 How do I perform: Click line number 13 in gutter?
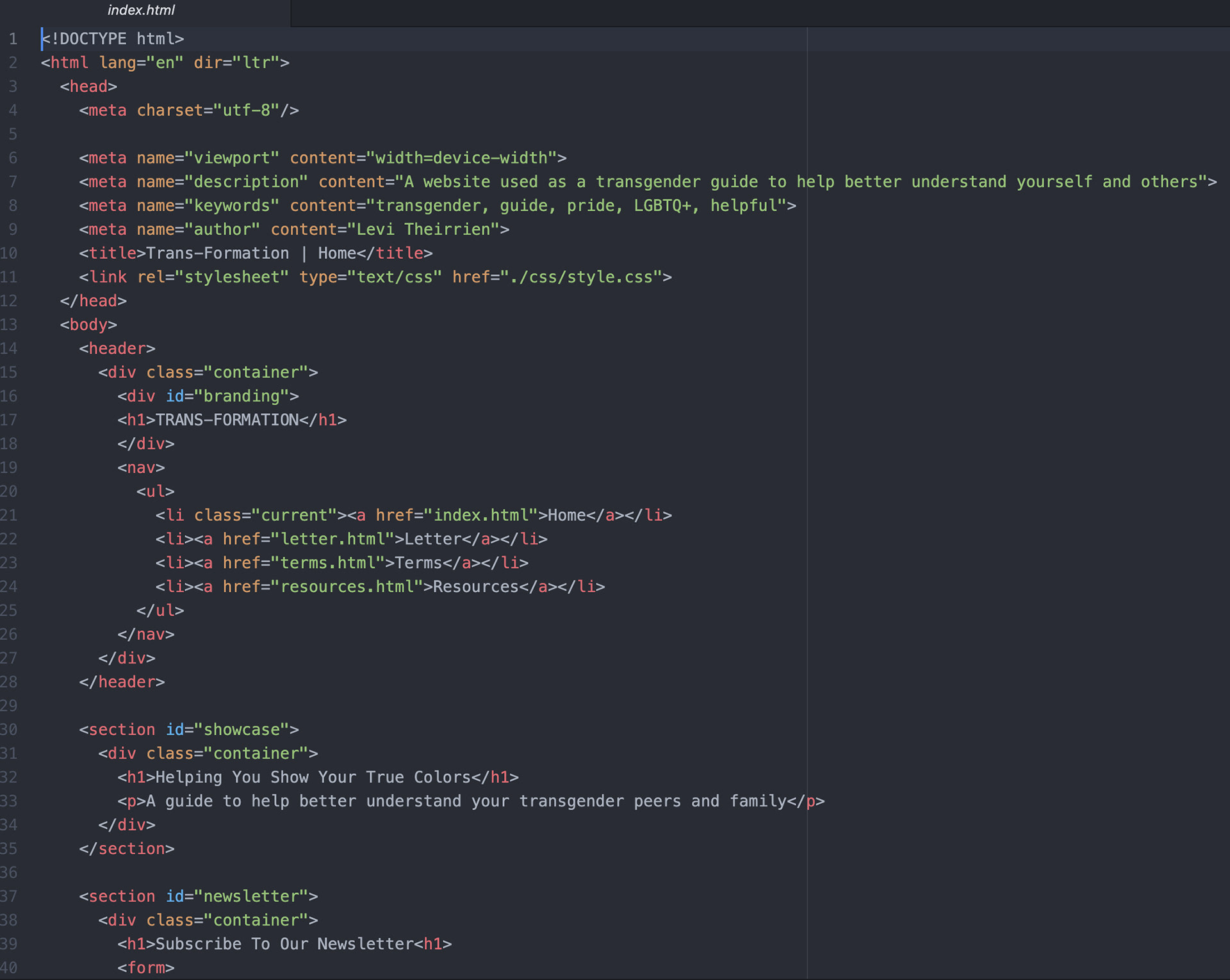[x=9, y=325]
